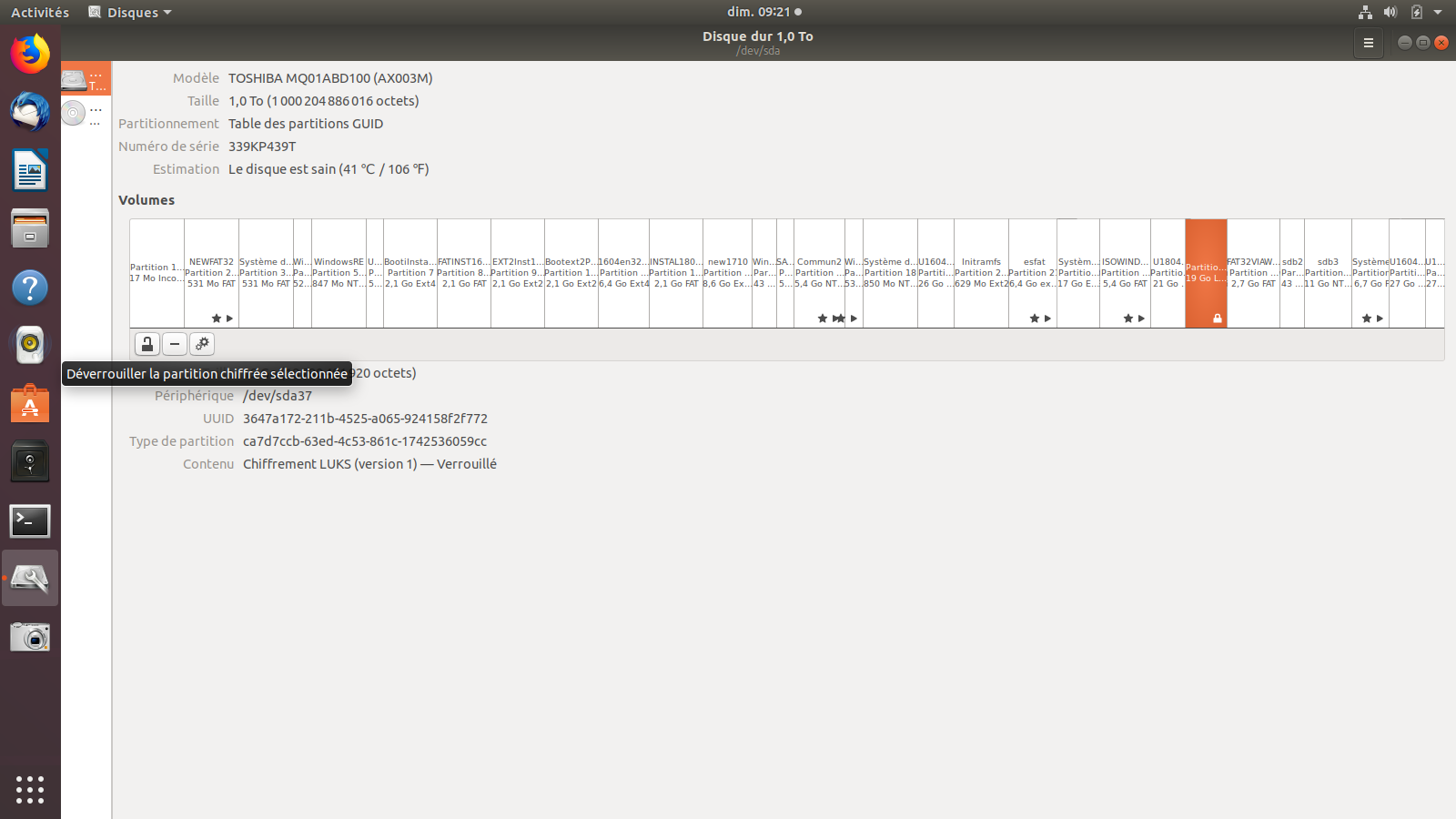Select the sdb3 partition block
This screenshot has height=819, width=1456.
[1328, 273]
